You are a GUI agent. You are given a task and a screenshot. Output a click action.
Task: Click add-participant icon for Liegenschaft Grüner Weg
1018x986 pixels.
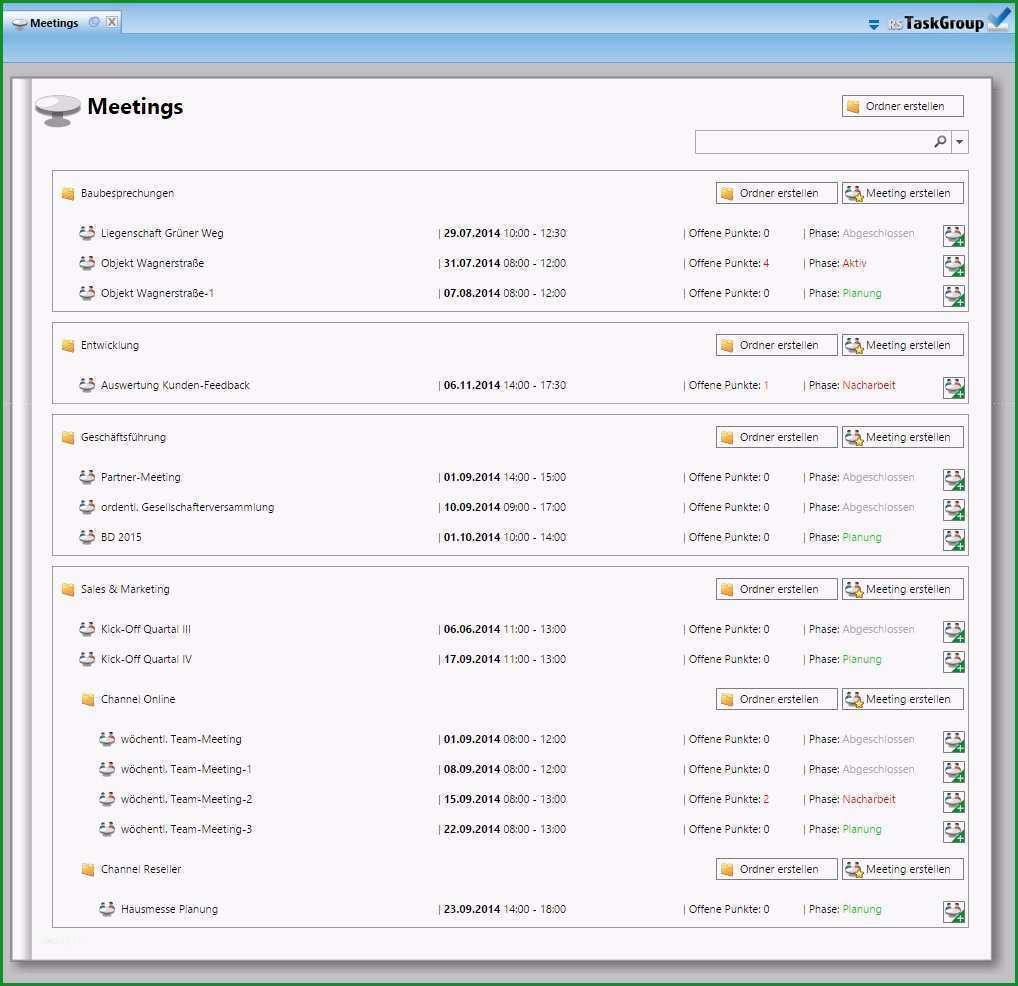coord(954,236)
